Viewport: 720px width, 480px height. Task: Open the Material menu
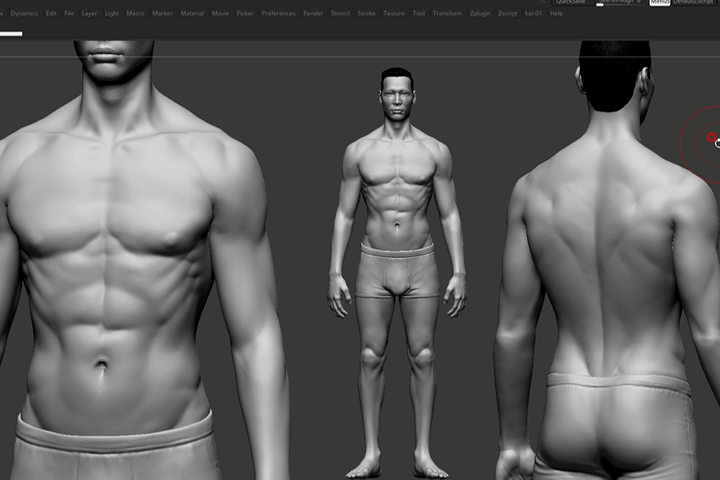click(192, 13)
